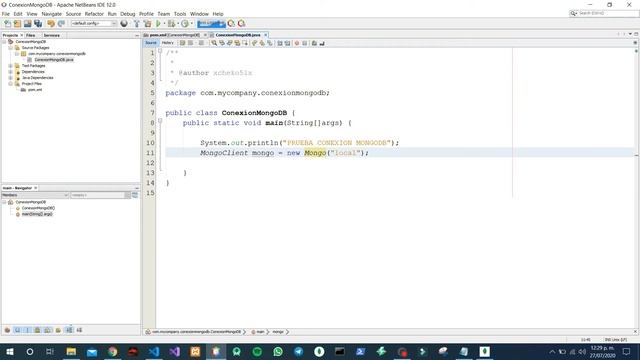Toggle the Show Static Members filter in Navigator
Viewport: 640px width, 360px height.
point(27,330)
